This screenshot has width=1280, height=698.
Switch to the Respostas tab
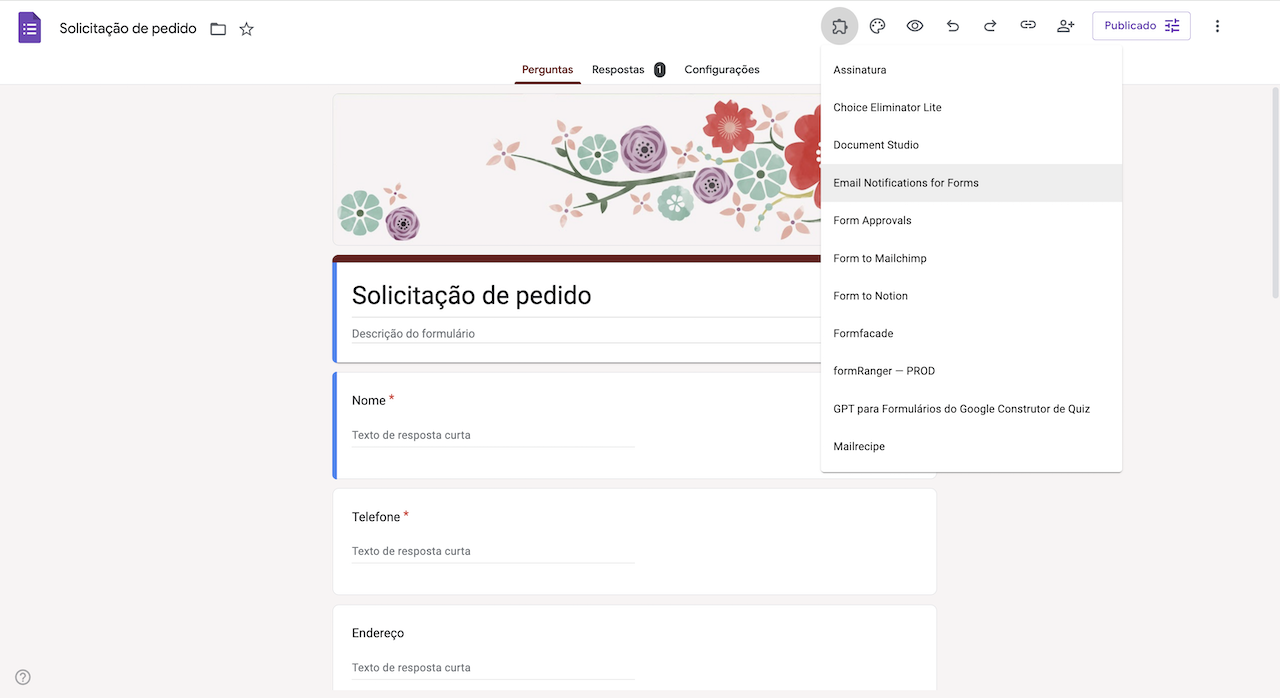click(617, 69)
